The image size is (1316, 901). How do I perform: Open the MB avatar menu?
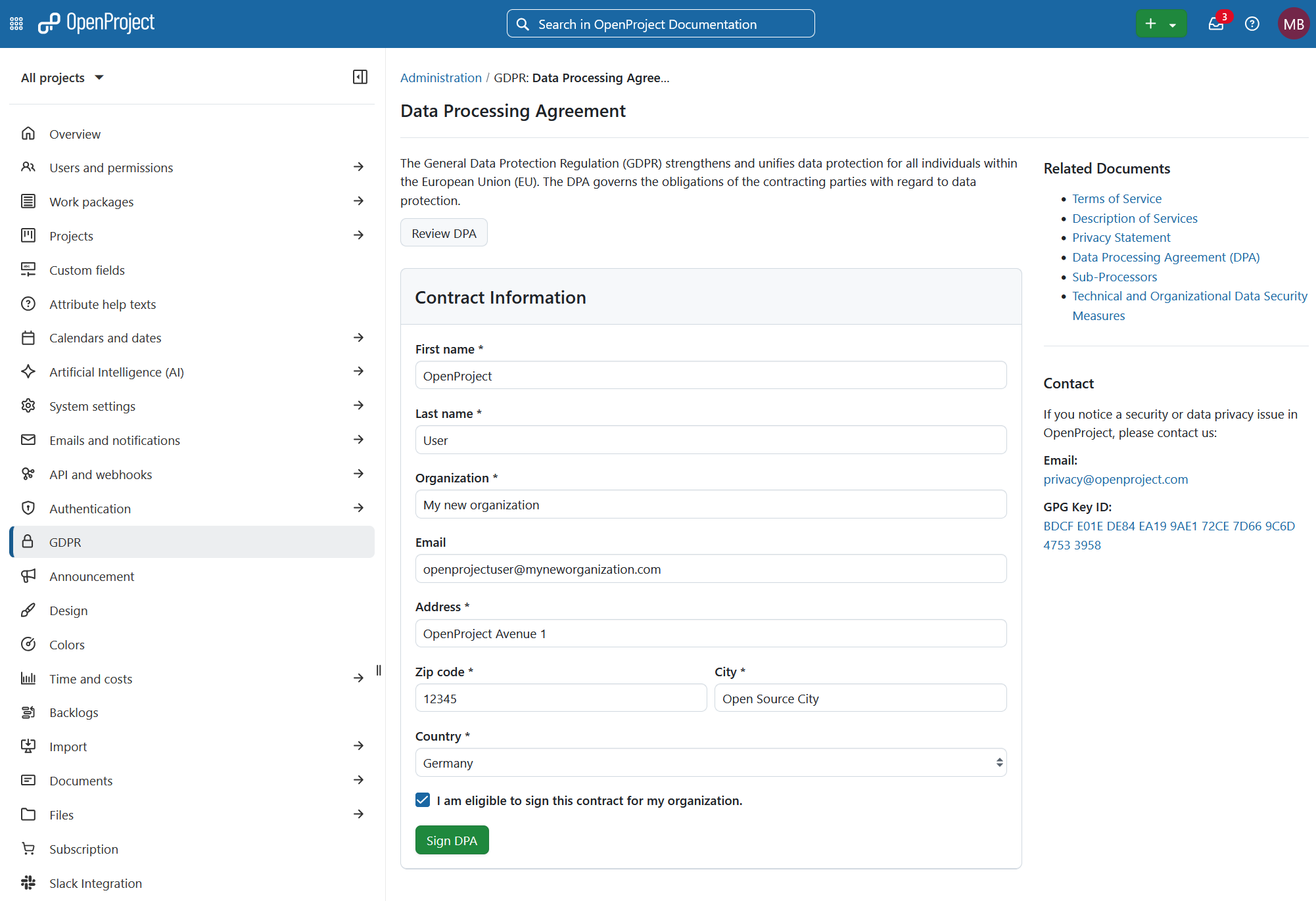pos(1293,23)
